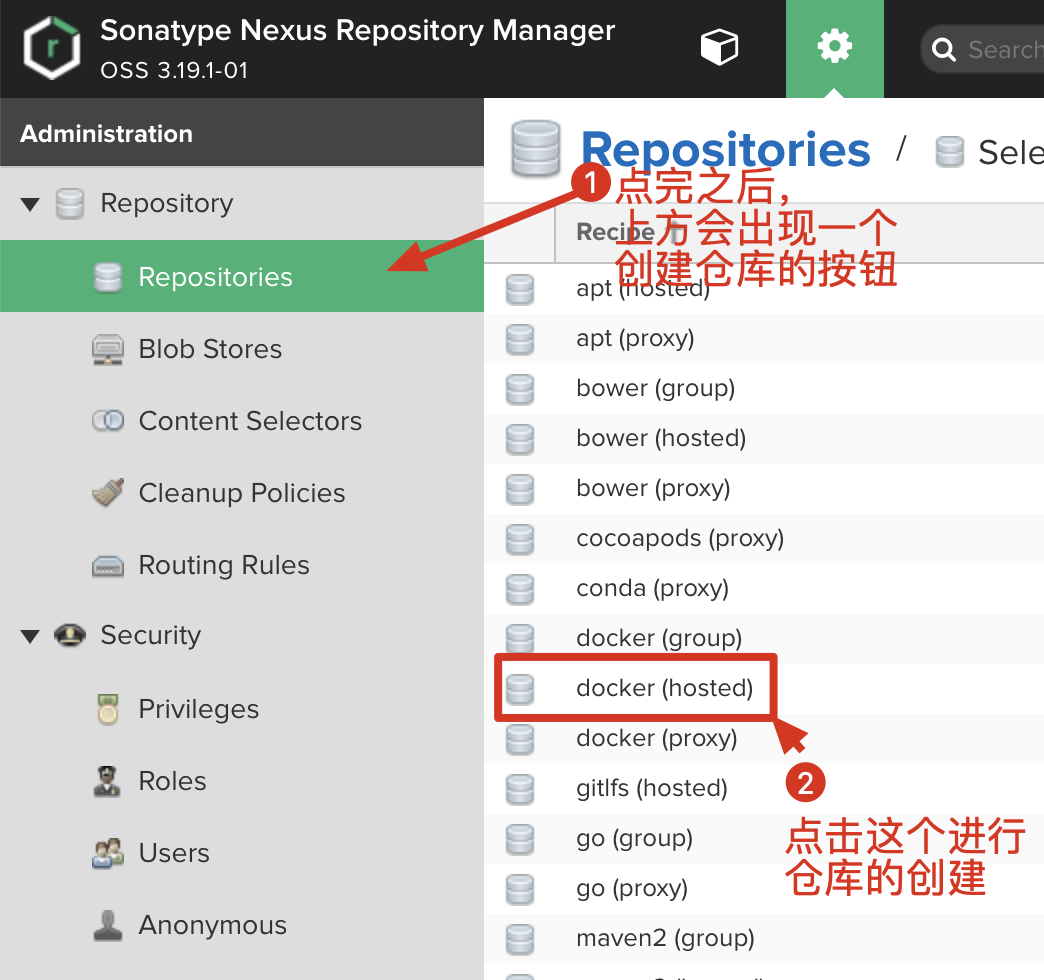
Task: Click the apt (proxy) row database icon
Action: (x=520, y=340)
